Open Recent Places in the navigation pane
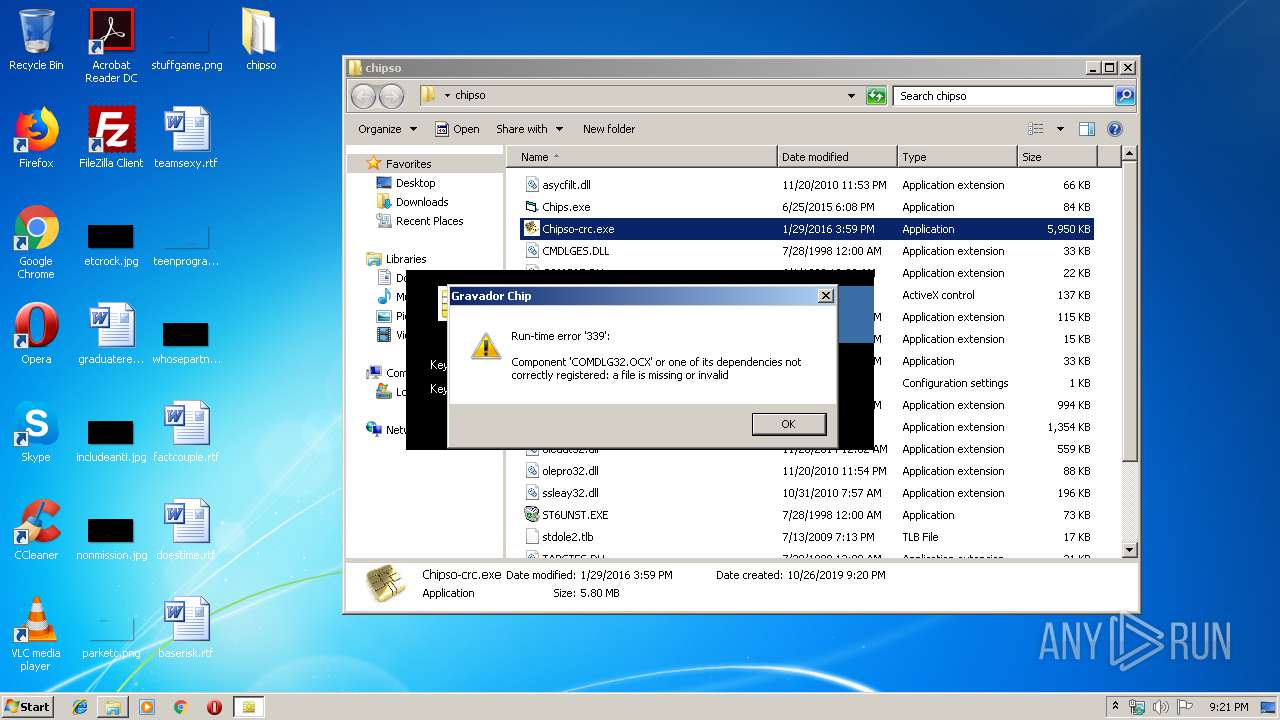 (x=429, y=221)
